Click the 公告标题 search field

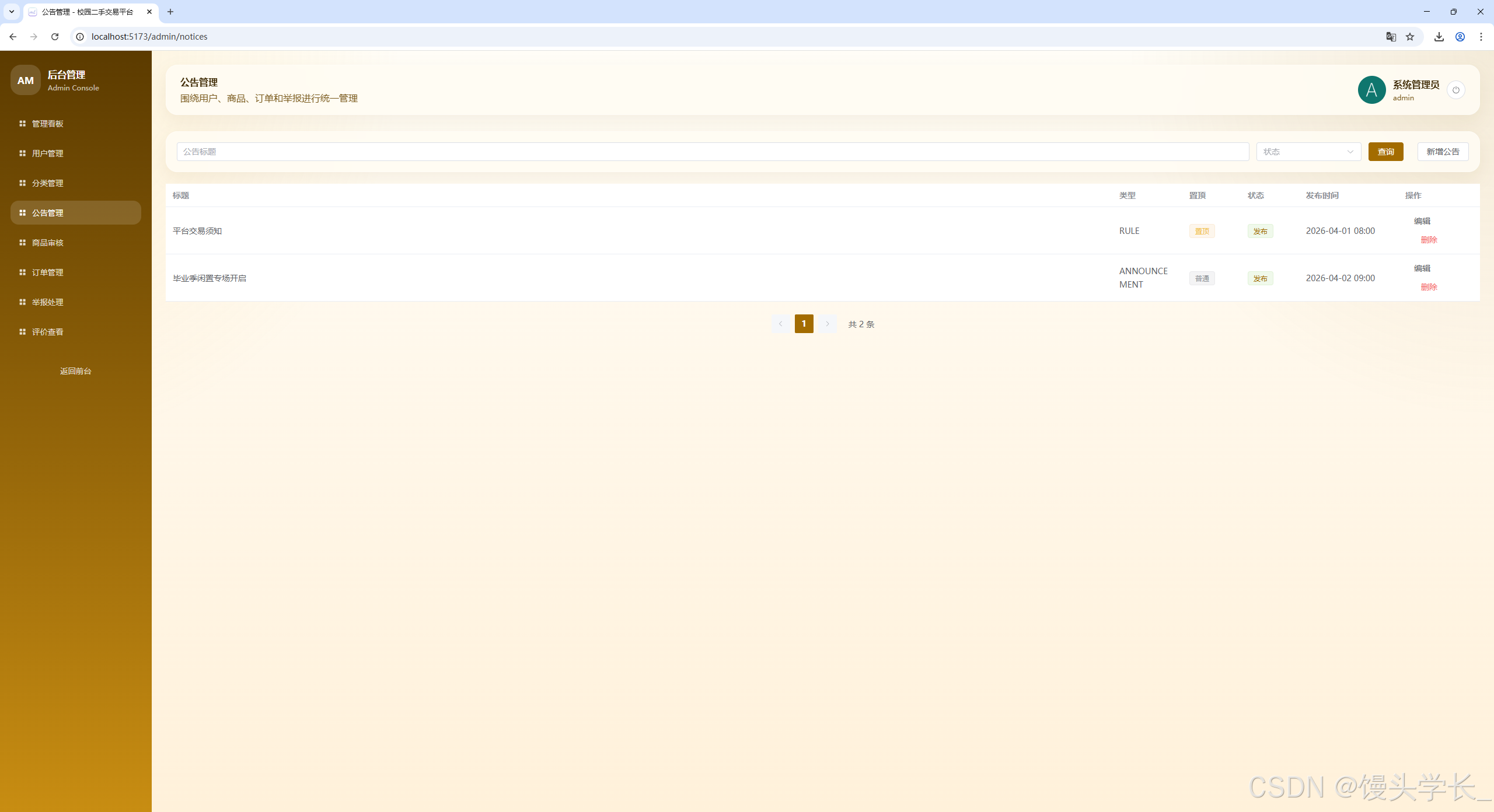coord(712,152)
